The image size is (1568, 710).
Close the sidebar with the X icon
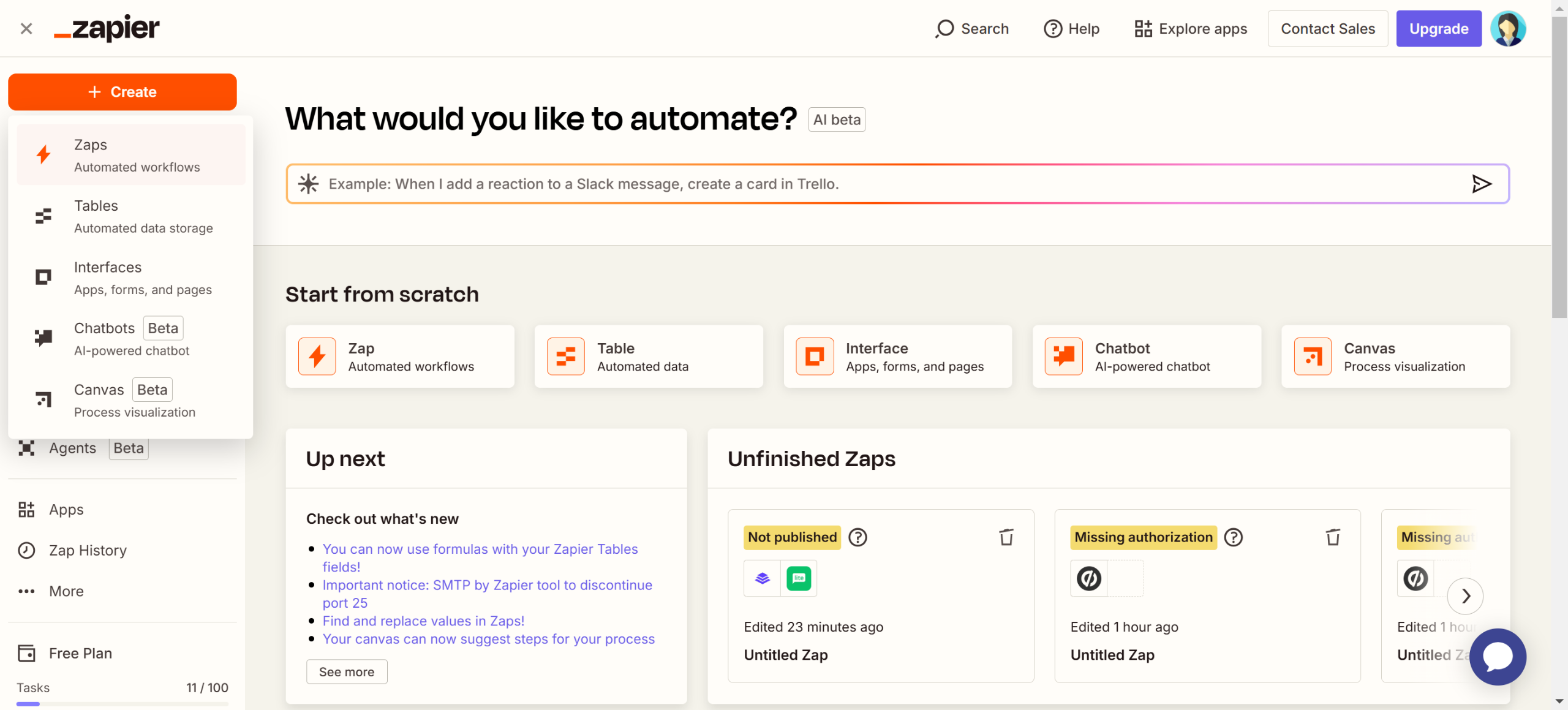point(26,28)
